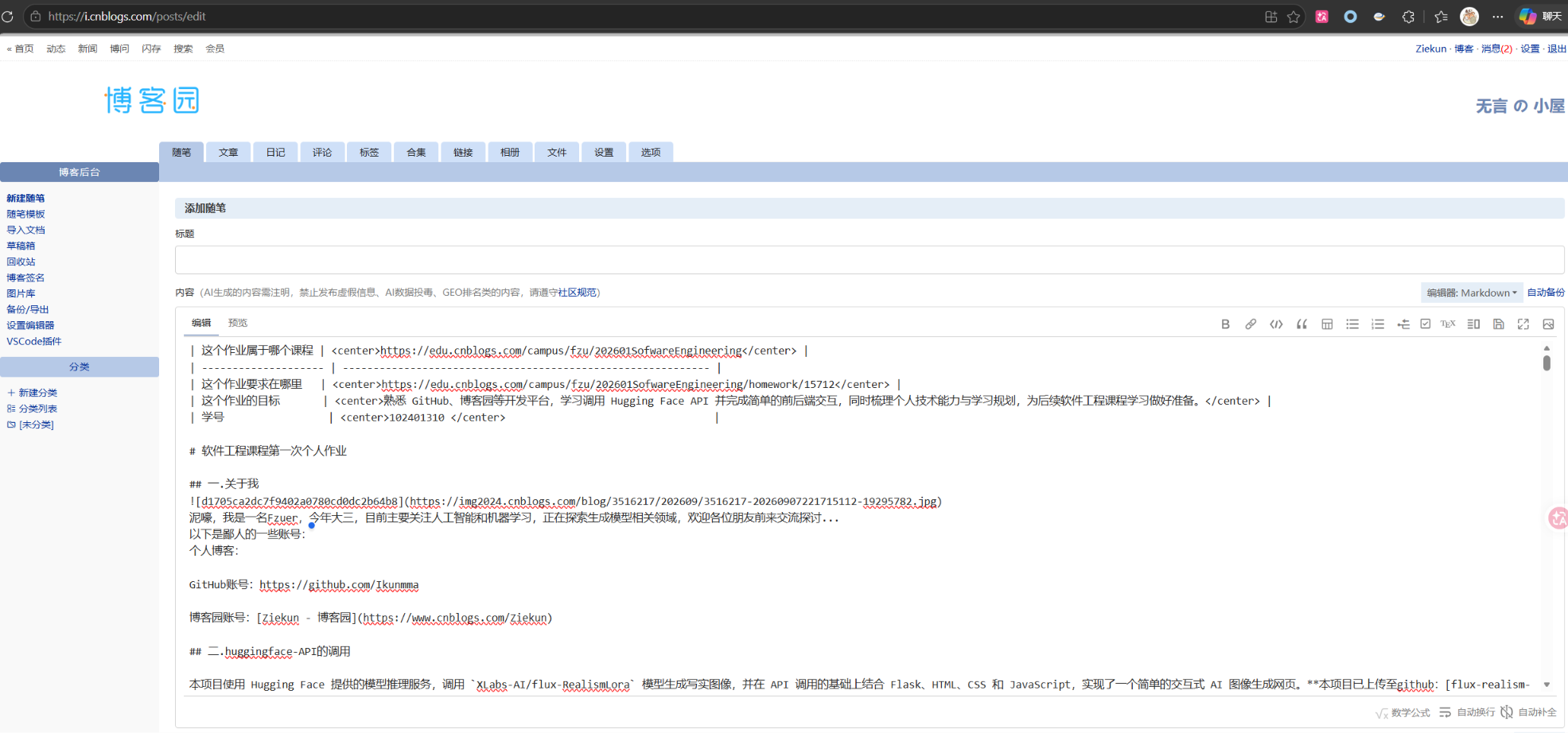Apply bold formatting in editor toolbar
Image resolution: width=1568 pixels, height=733 pixels.
coord(1225,324)
